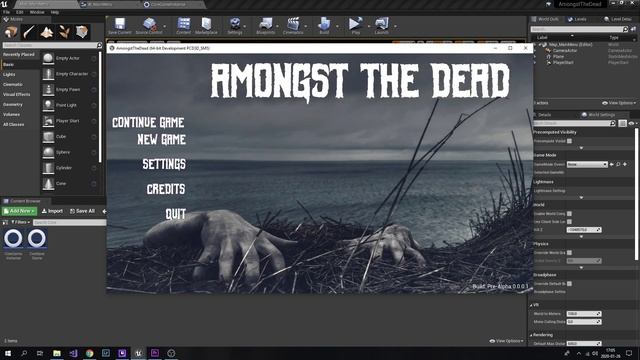
Task: Click the Player Start icon
Action: pyautogui.click(x=48, y=121)
